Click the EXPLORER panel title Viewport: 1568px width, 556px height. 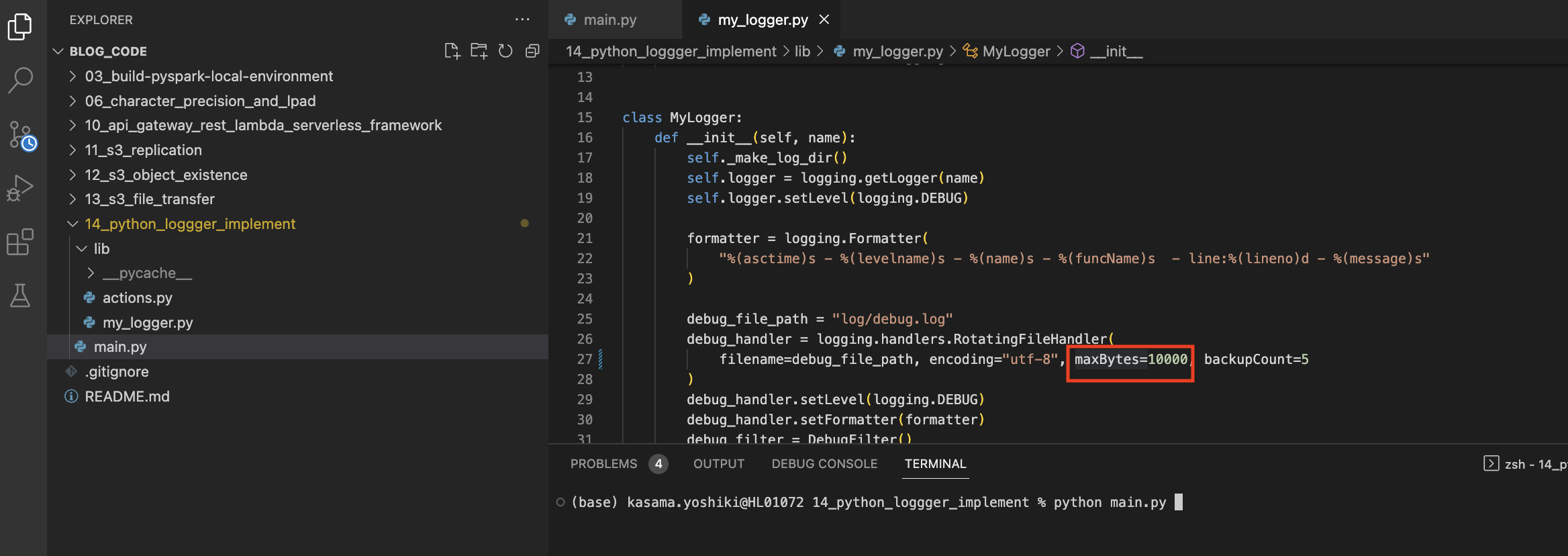click(101, 20)
